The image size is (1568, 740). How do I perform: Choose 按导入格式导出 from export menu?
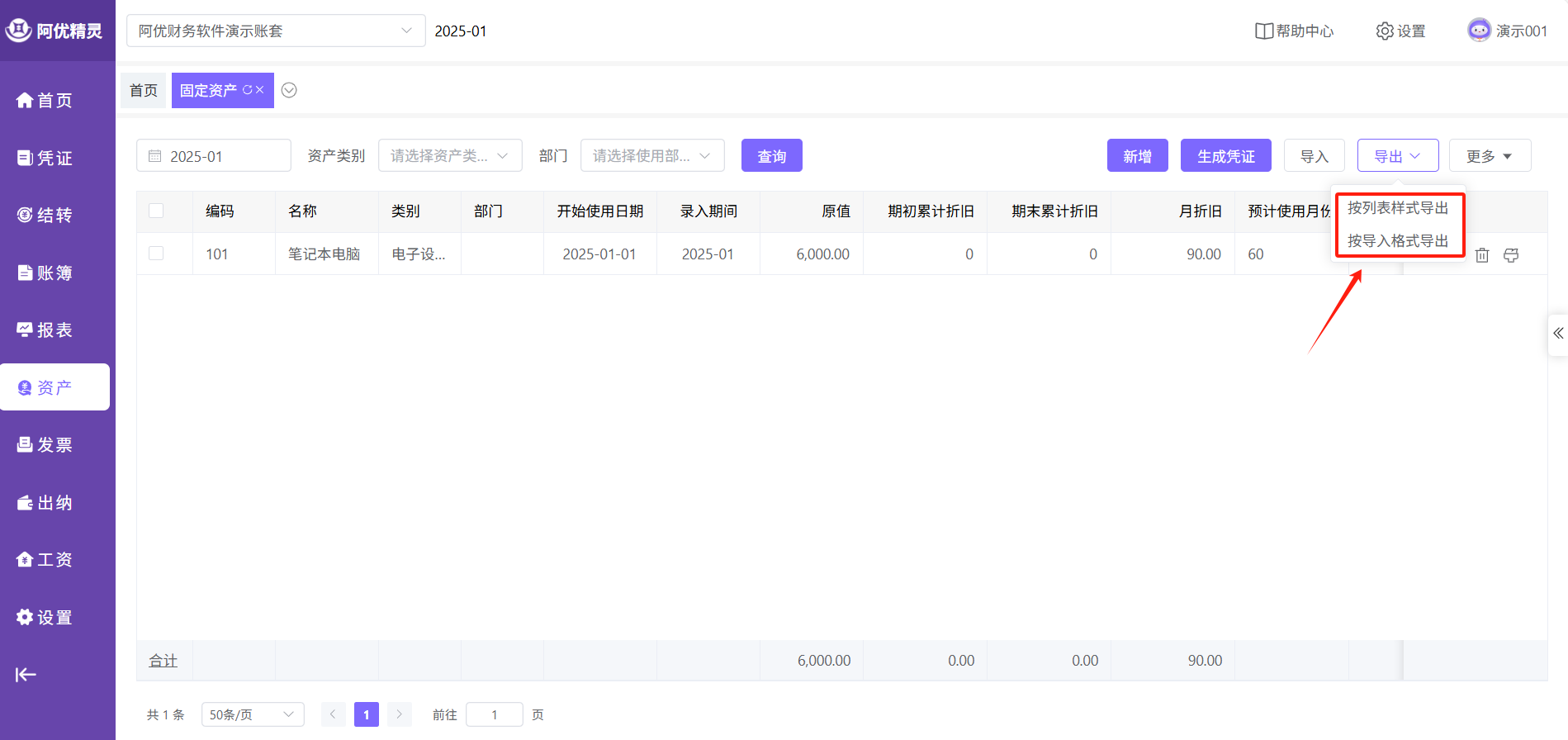coord(1398,241)
